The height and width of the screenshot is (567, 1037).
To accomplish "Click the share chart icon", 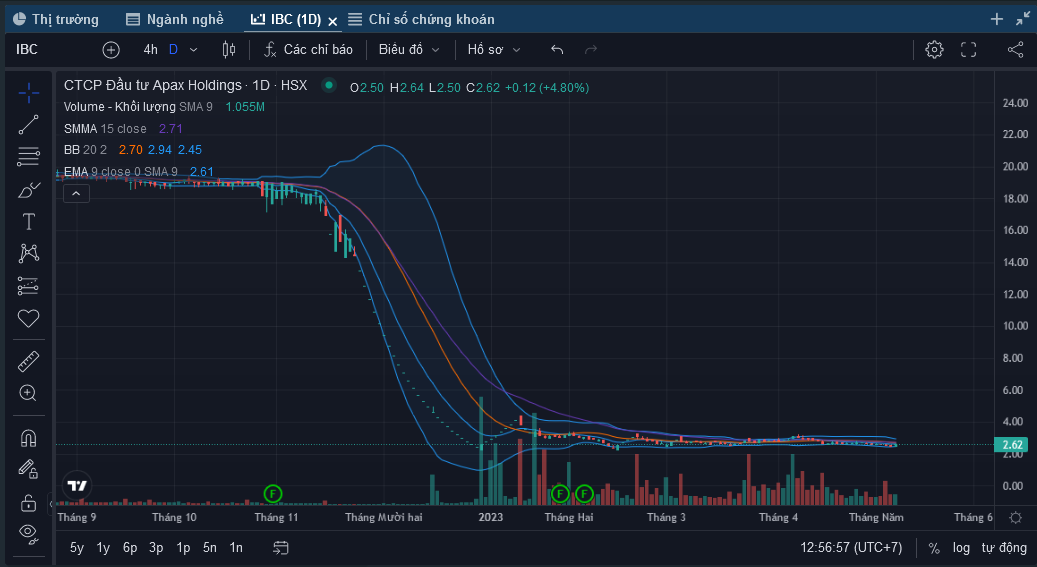I will [1015, 50].
